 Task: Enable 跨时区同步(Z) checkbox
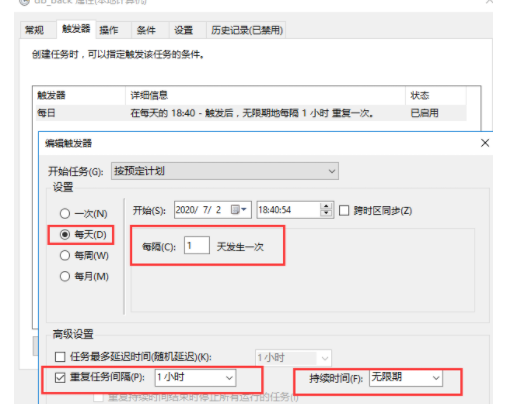(344, 211)
